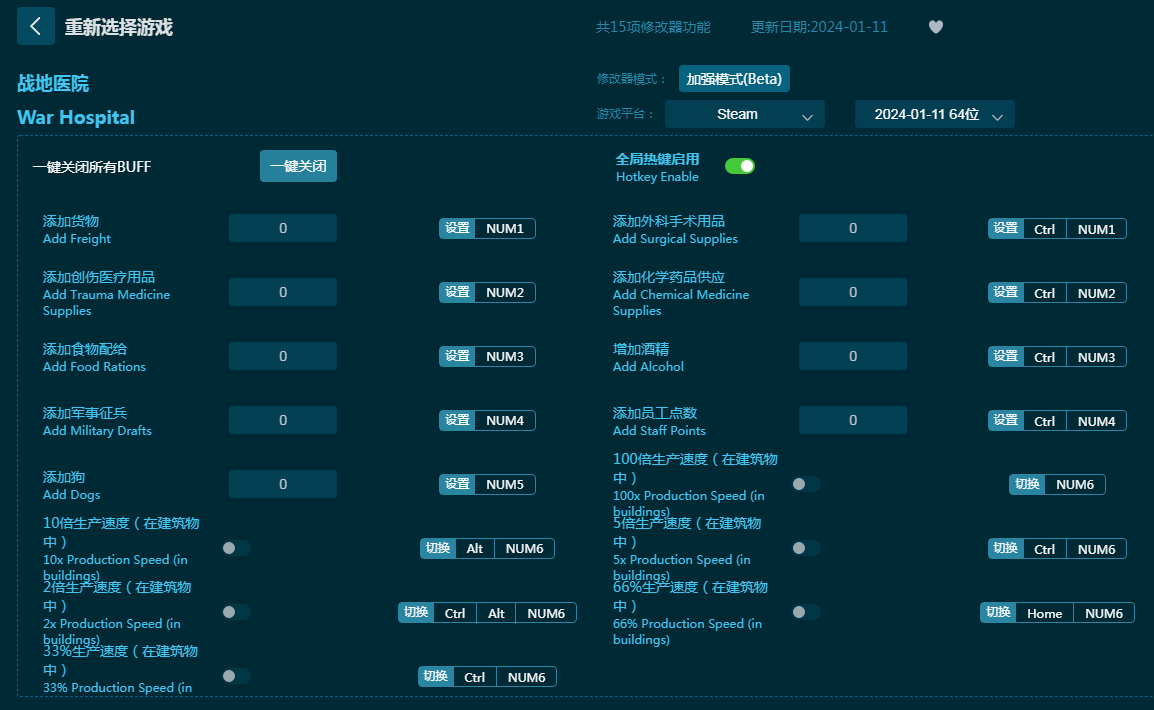Turn on 10x Production Speed toggle
This screenshot has width=1154, height=710.
click(236, 548)
